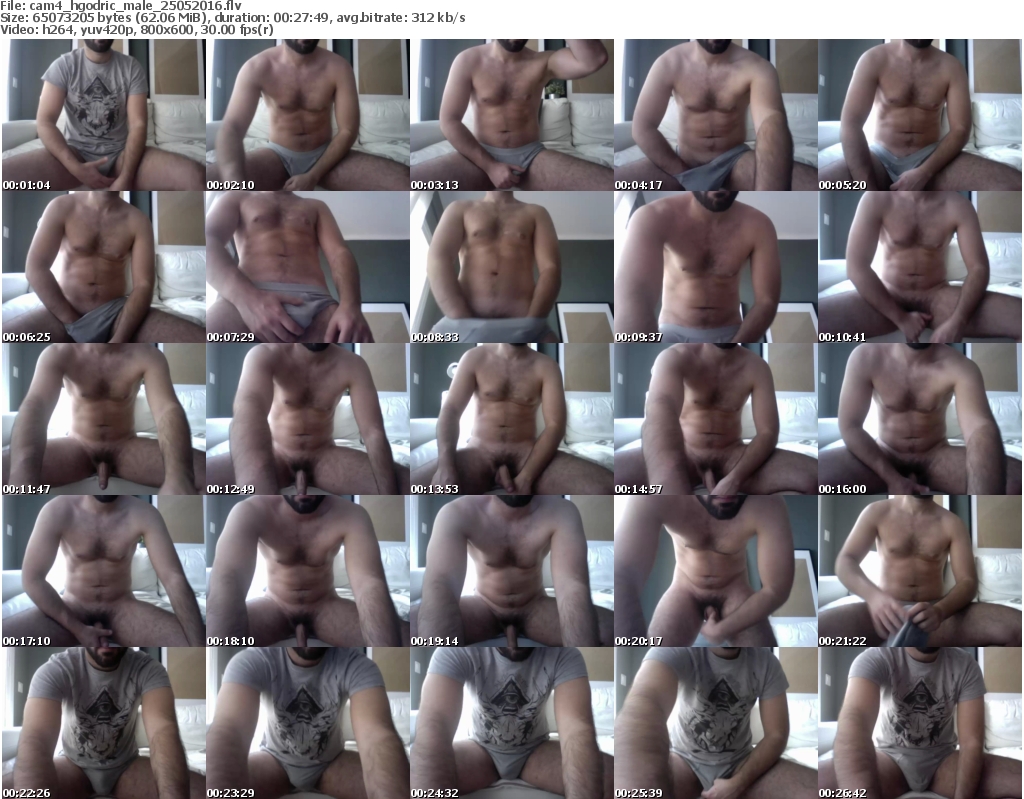Open the thumbnail stamped 00:06:25
This screenshot has height=799, width=1024.
103,267
